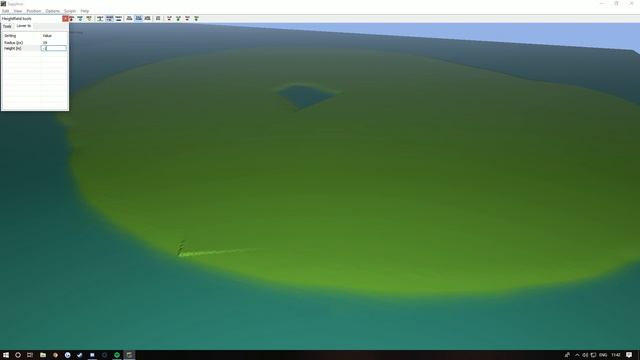The image size is (640, 360).
Task: Click the volume icon in system tray
Action: pos(586,355)
